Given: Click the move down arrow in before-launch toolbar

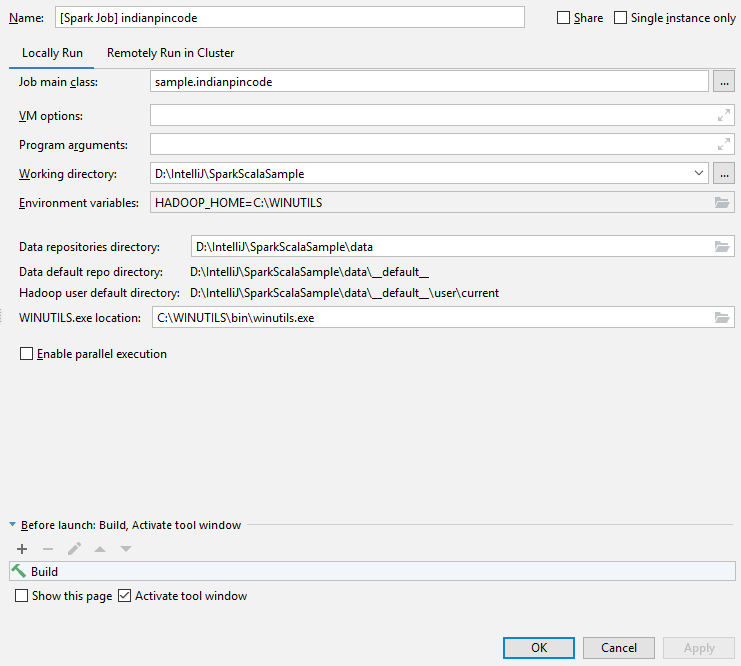Looking at the screenshot, I should (x=125, y=549).
